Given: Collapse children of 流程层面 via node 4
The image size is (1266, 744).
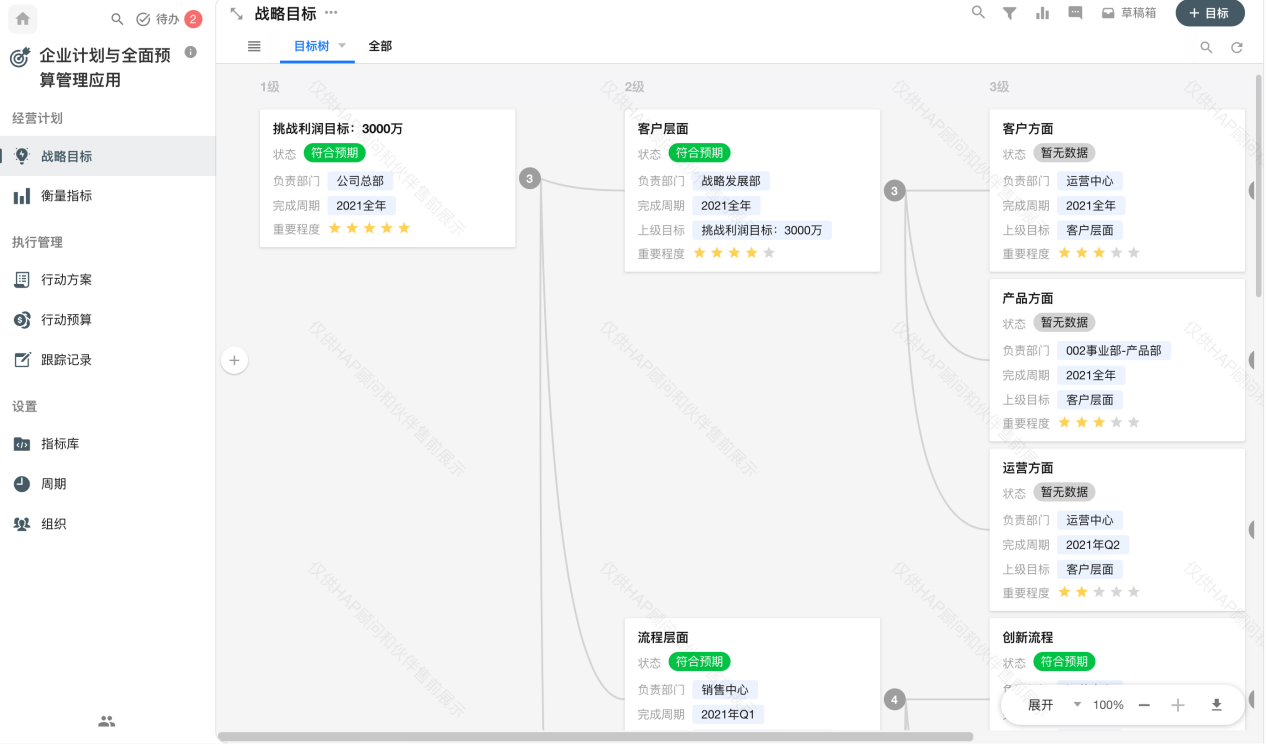Looking at the screenshot, I should pos(895,700).
